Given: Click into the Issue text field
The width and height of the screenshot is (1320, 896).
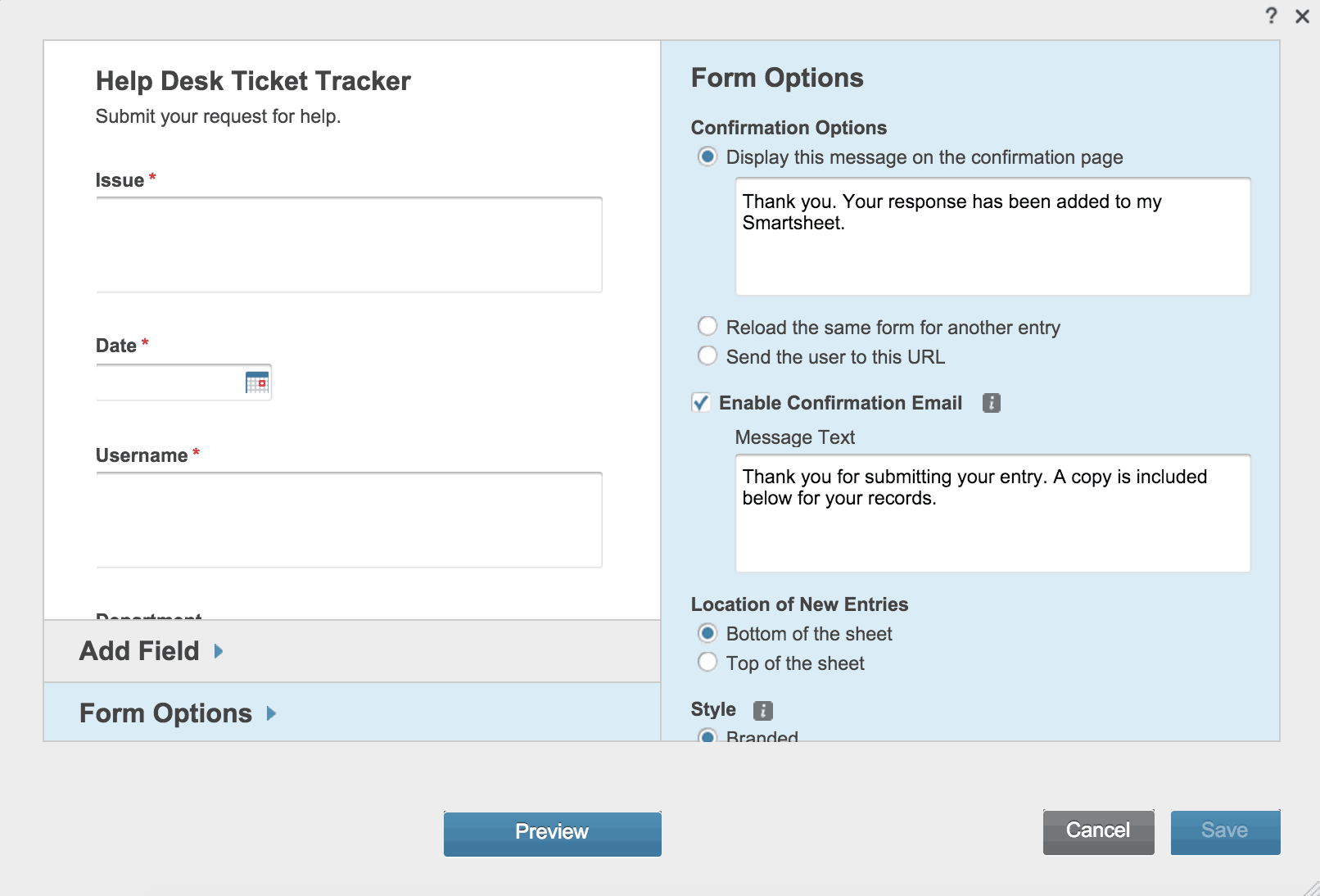Looking at the screenshot, I should coord(349,244).
